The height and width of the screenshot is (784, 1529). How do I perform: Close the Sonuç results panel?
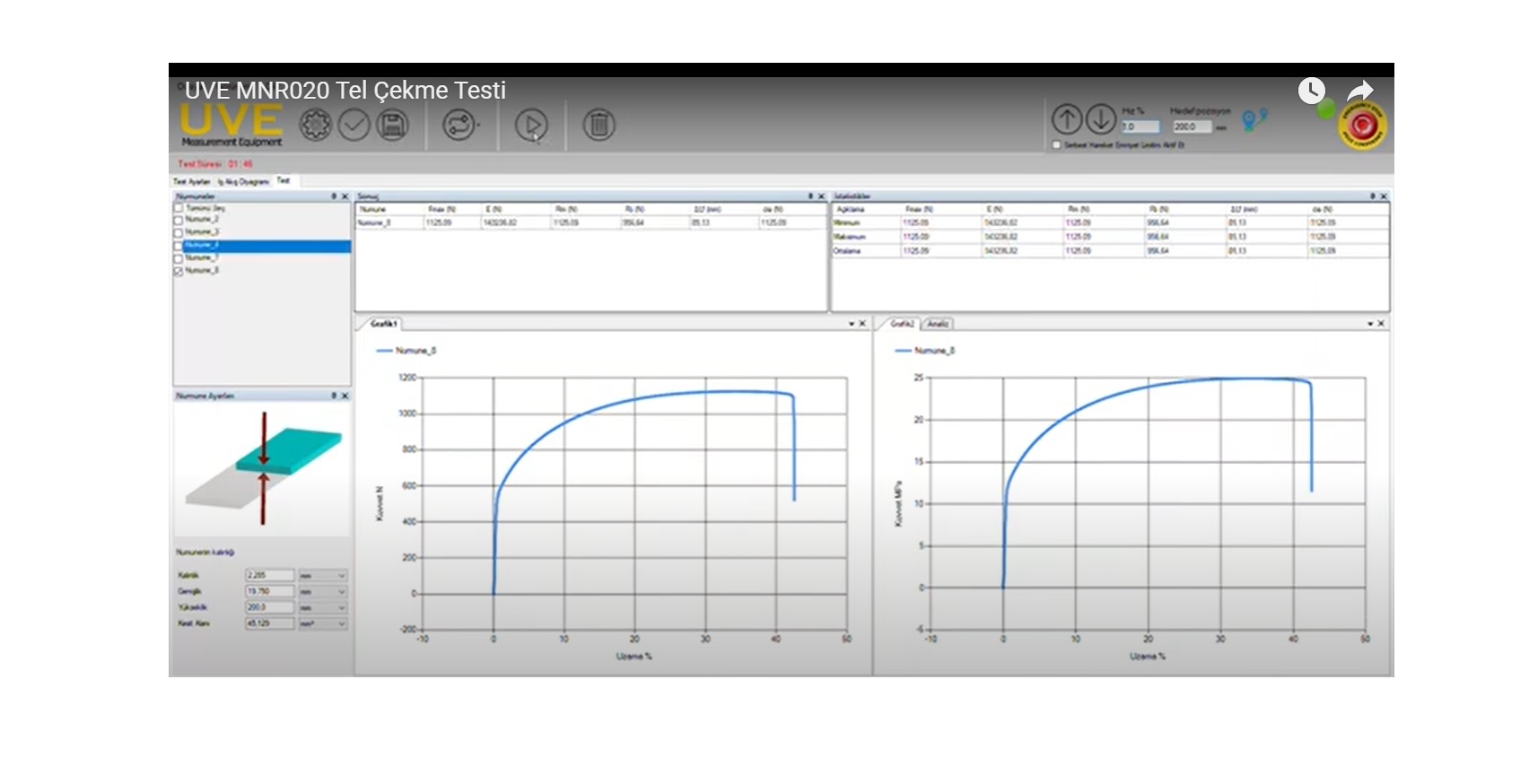[821, 196]
